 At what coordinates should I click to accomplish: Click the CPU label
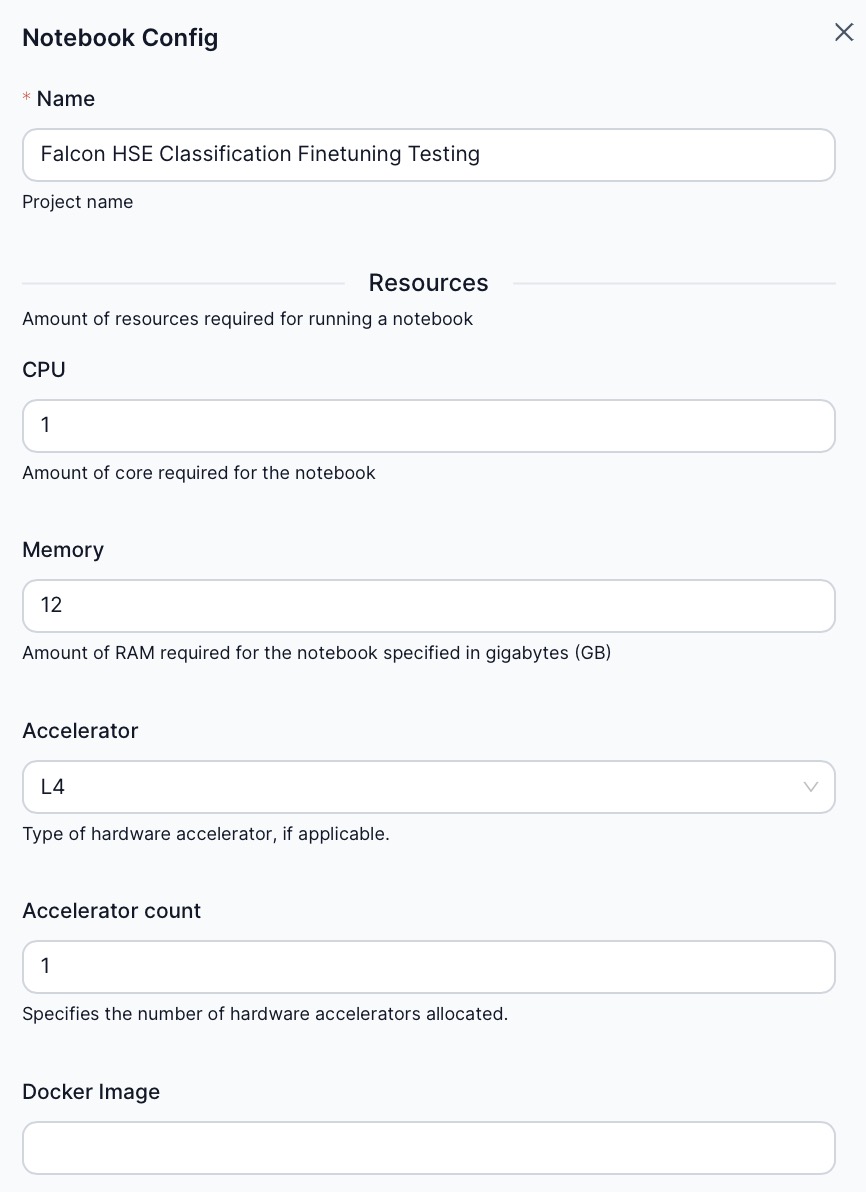(43, 369)
